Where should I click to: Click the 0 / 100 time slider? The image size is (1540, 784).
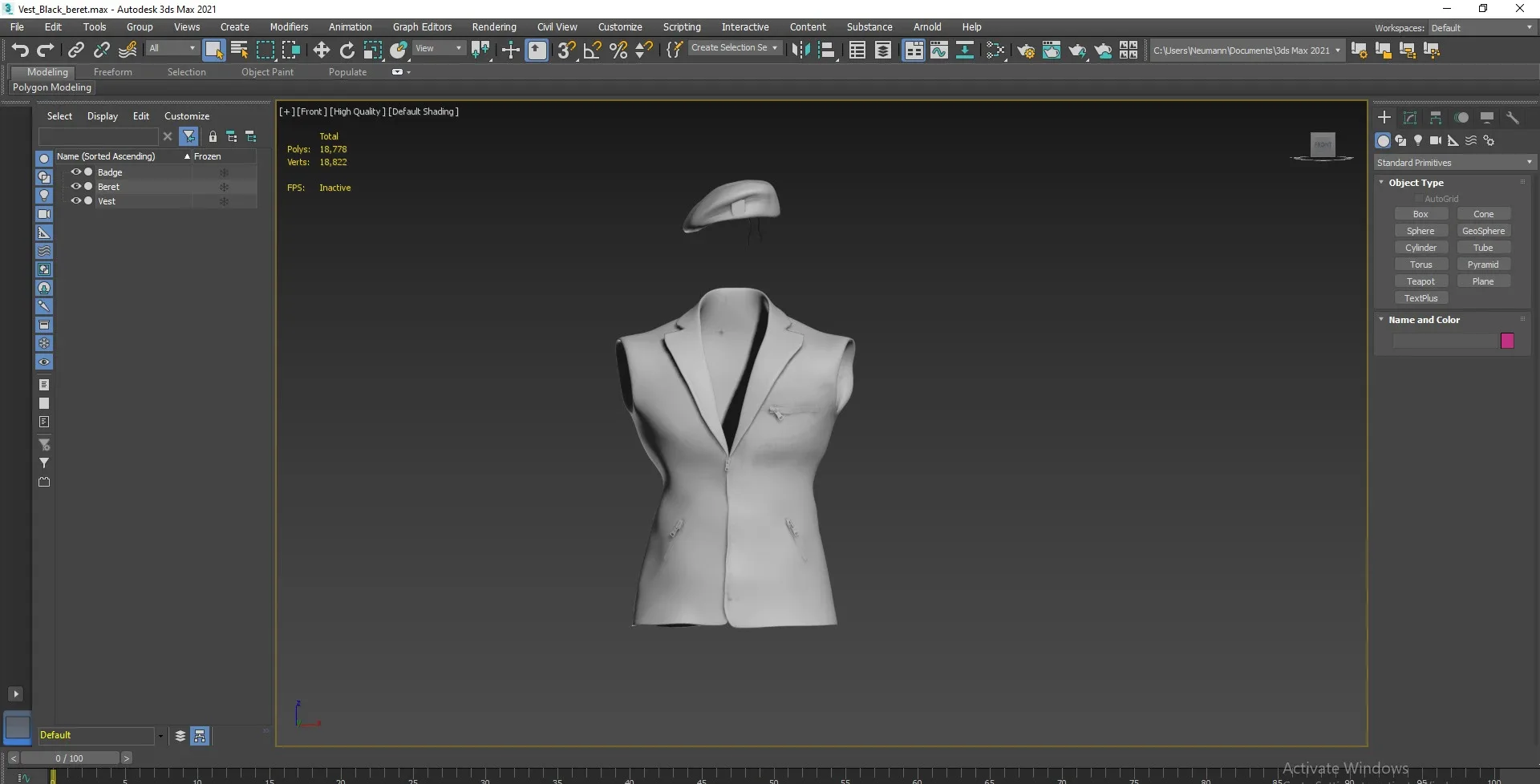coord(70,758)
